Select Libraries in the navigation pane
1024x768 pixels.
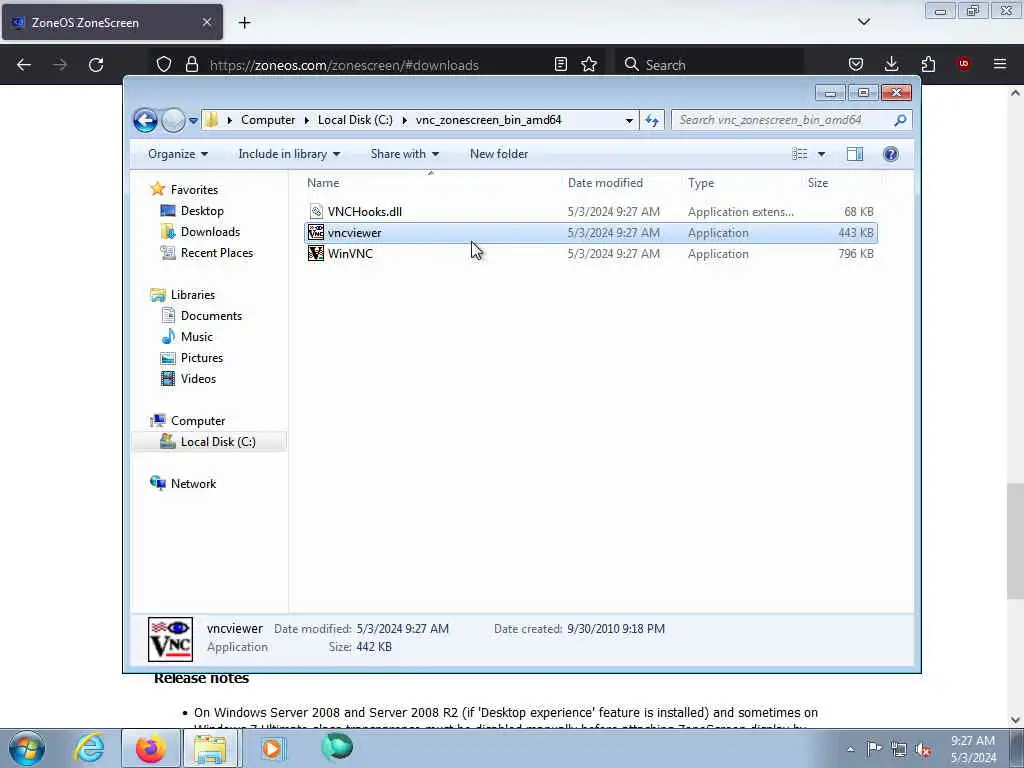193,295
